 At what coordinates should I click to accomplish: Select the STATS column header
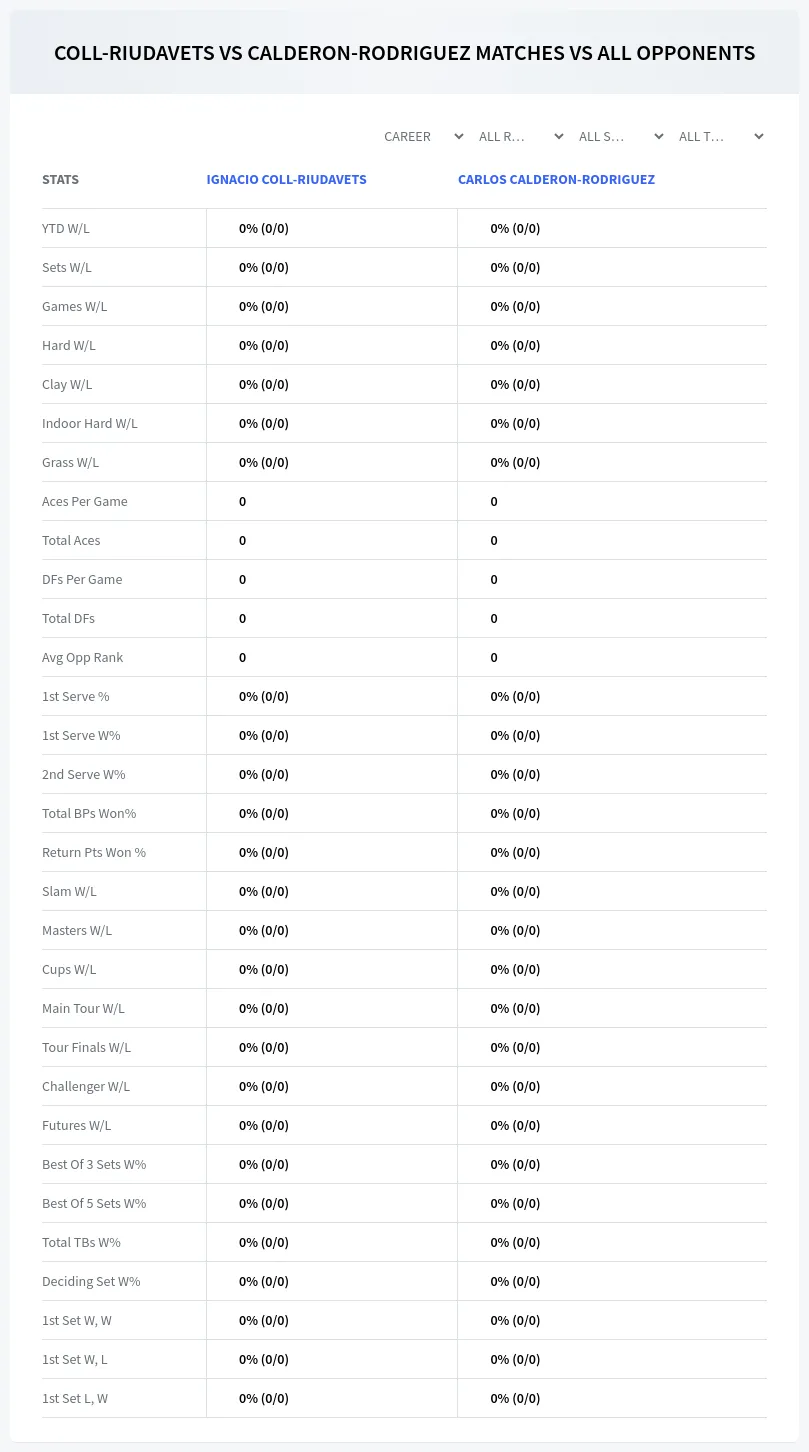point(60,180)
